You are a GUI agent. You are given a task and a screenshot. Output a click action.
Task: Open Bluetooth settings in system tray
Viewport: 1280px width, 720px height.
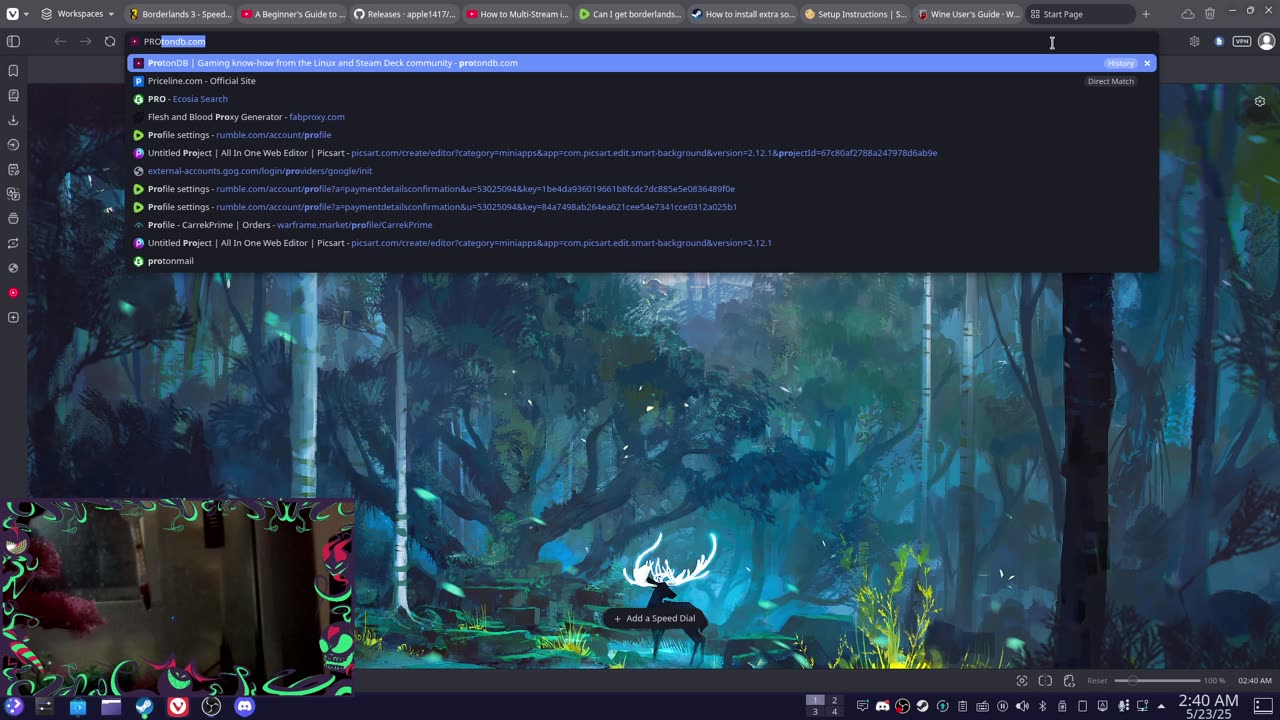point(1042,706)
